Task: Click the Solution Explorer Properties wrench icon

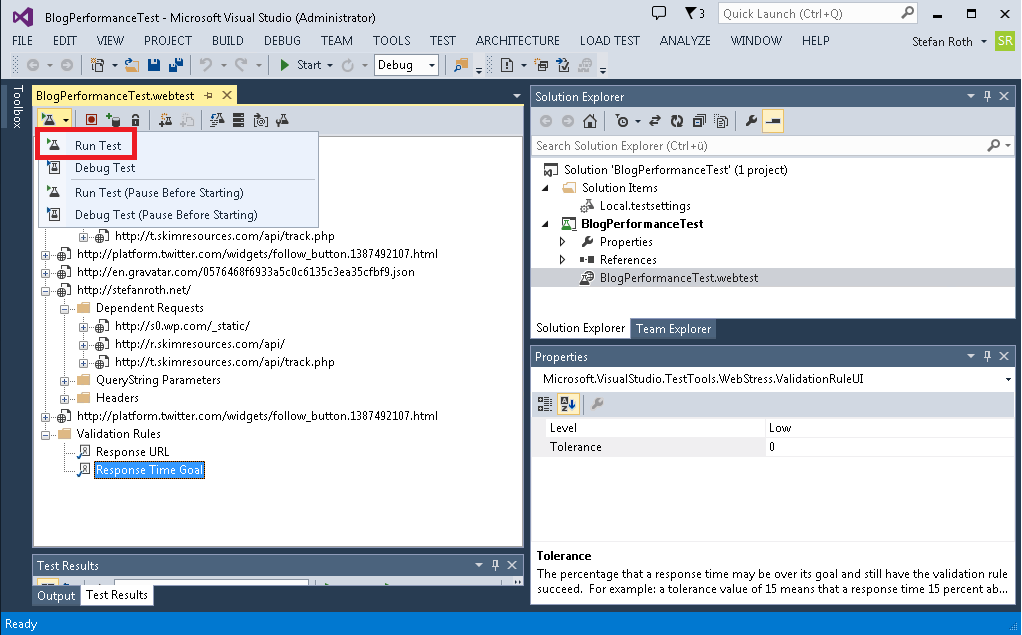Action: (751, 121)
